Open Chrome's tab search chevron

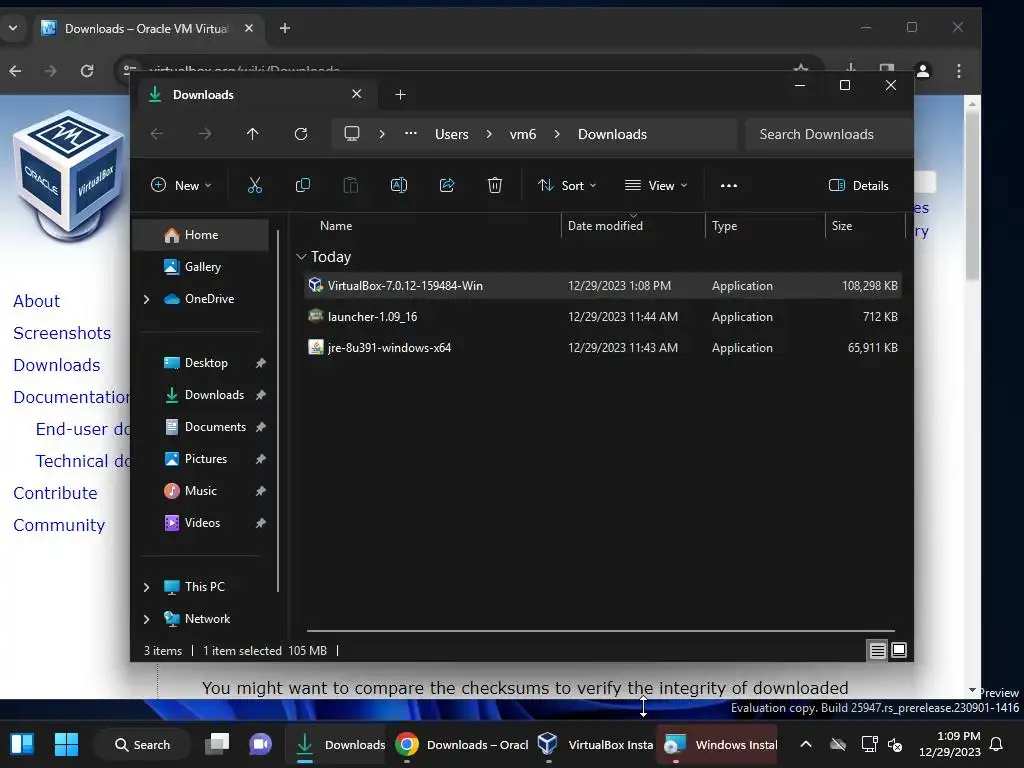coord(12,28)
